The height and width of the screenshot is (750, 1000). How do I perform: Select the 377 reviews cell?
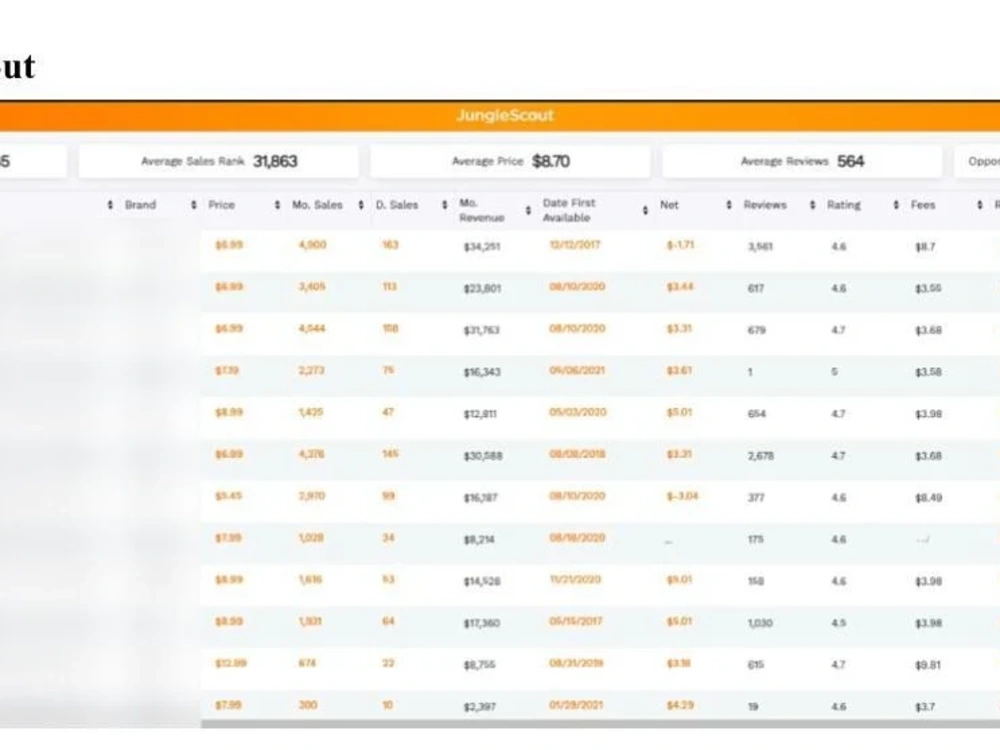coord(756,497)
